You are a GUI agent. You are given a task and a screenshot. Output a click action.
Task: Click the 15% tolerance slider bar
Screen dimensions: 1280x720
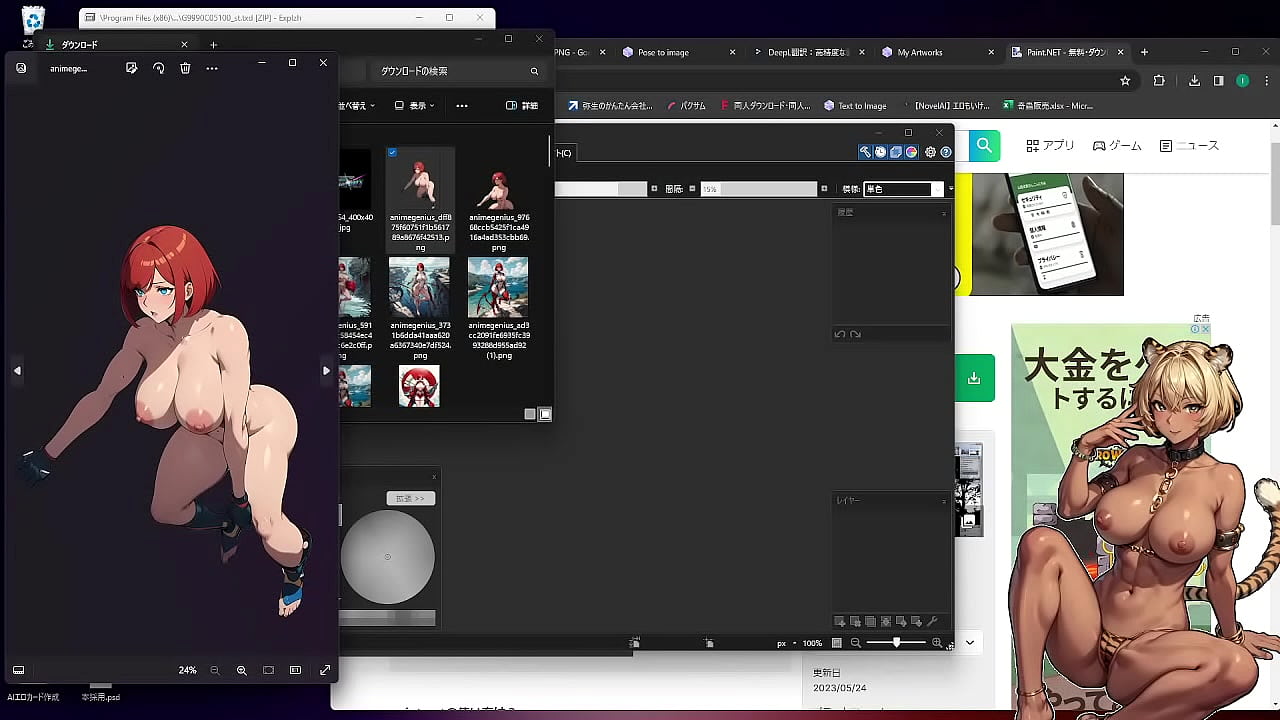[758, 188]
